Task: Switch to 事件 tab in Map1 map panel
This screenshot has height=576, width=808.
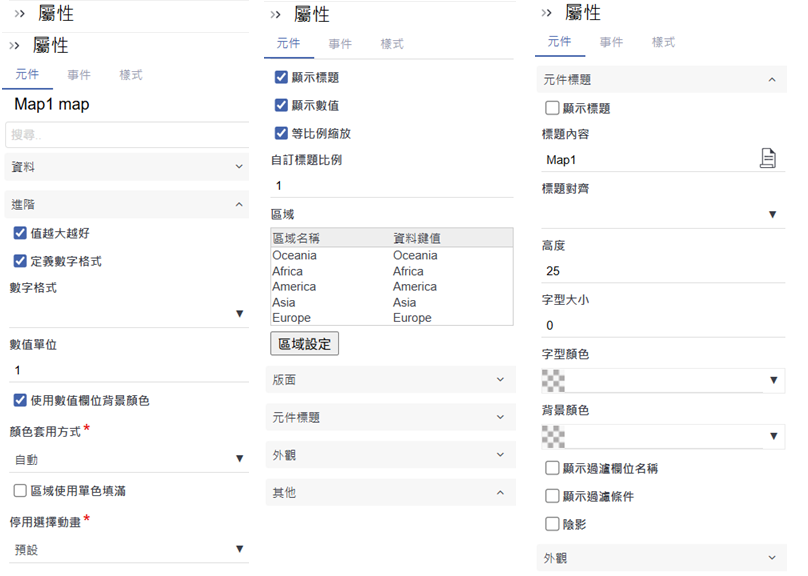Action: pyautogui.click(x=79, y=75)
